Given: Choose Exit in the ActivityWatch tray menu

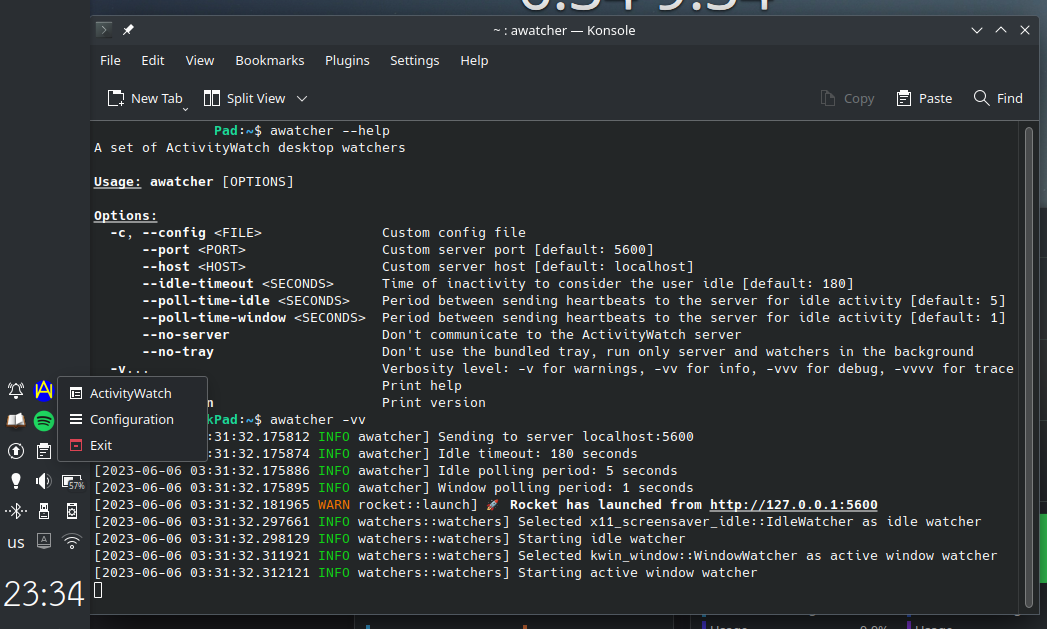Looking at the screenshot, I should click(132, 445).
